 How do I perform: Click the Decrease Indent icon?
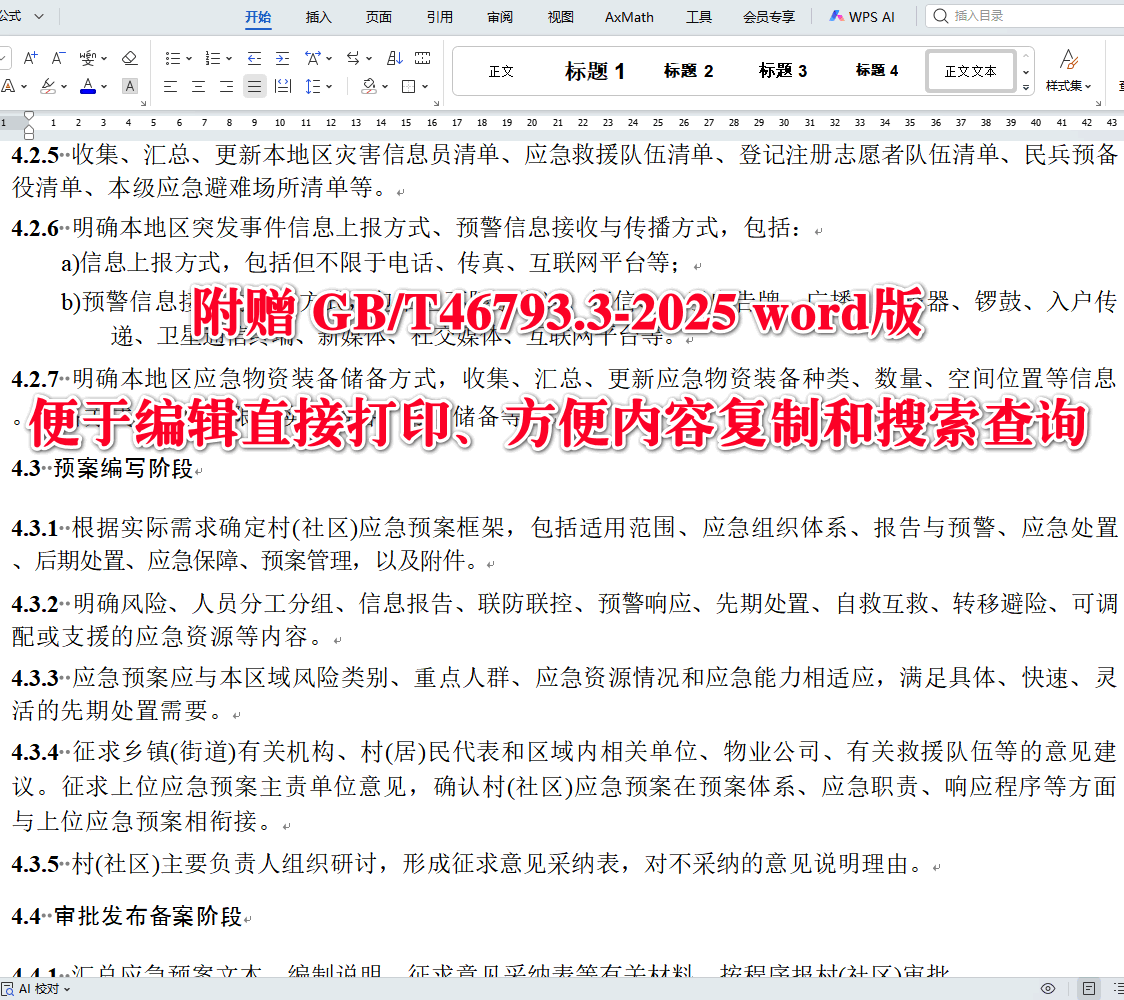(x=255, y=57)
